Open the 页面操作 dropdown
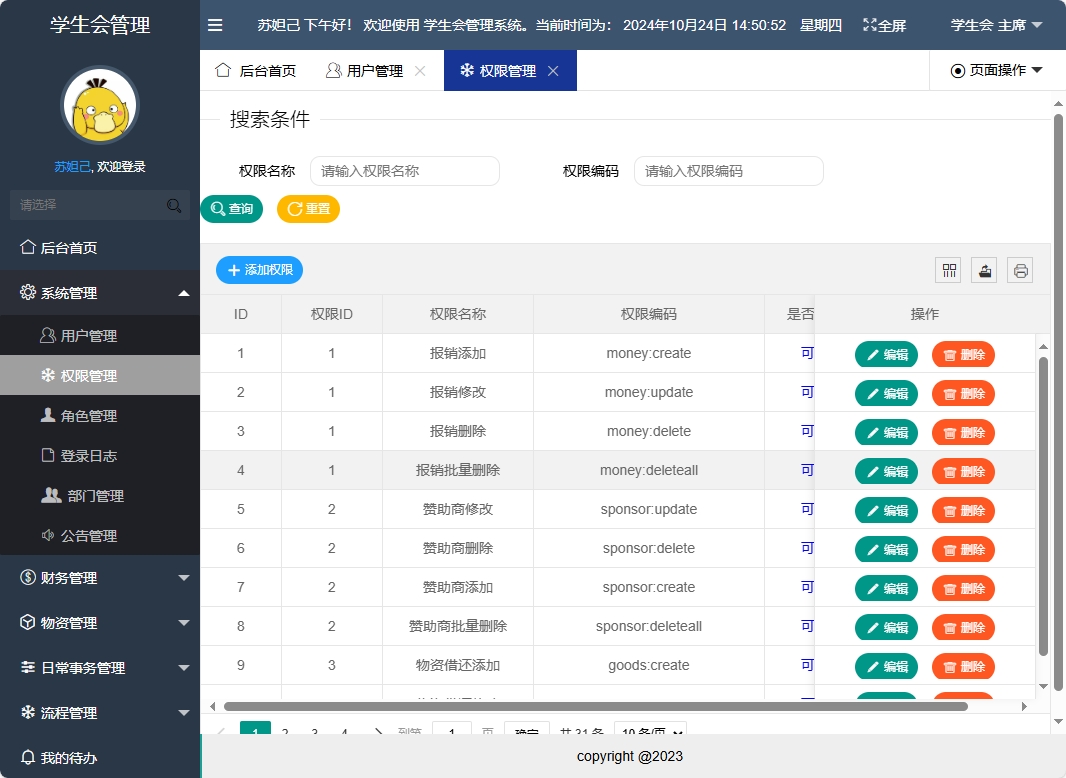This screenshot has width=1066, height=778. point(998,70)
